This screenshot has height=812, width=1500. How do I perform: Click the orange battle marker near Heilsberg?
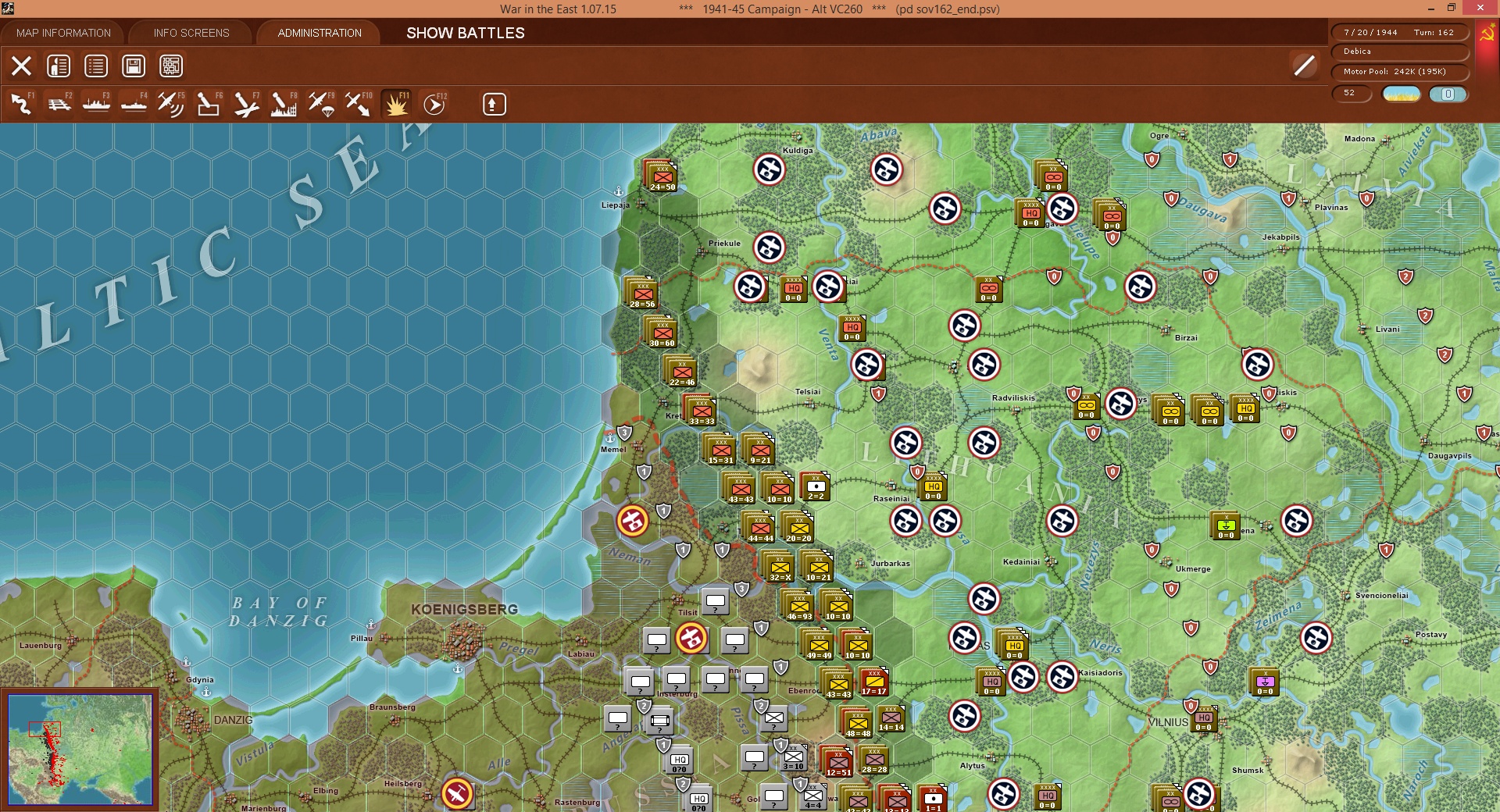[457, 794]
